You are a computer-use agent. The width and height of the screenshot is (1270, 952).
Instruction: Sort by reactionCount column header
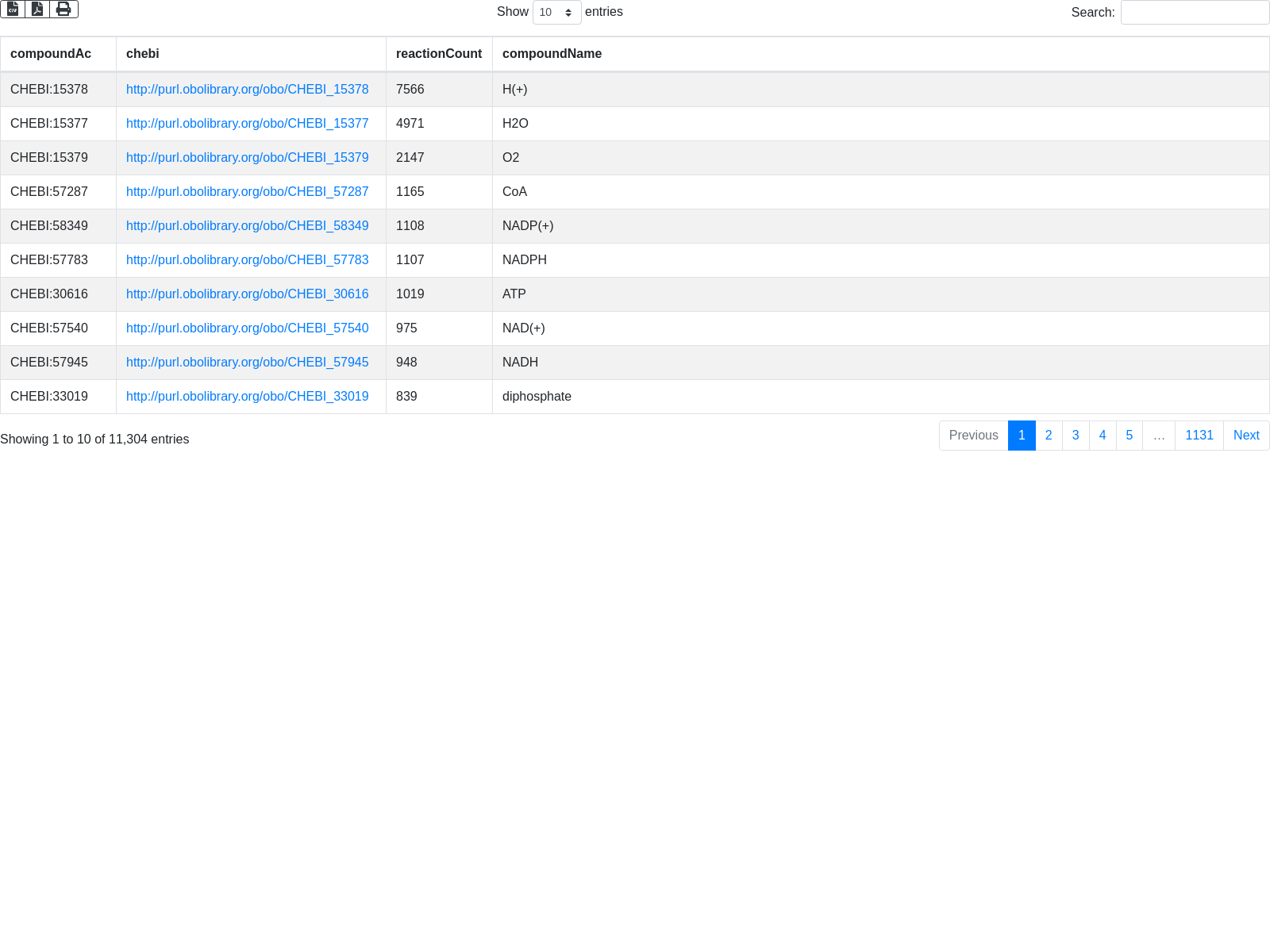[x=438, y=54]
